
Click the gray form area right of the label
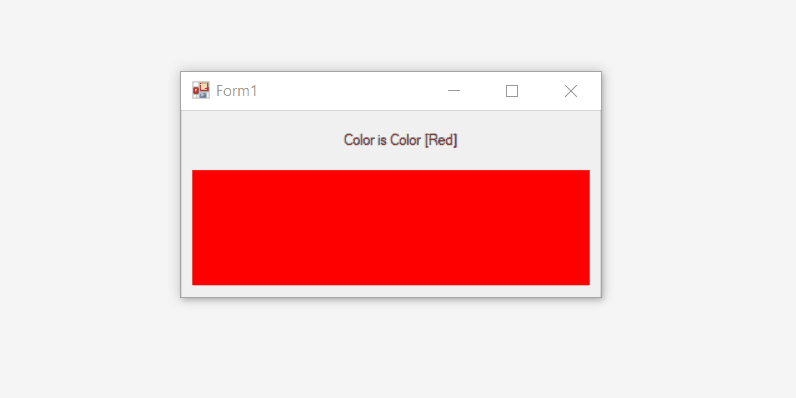529,140
